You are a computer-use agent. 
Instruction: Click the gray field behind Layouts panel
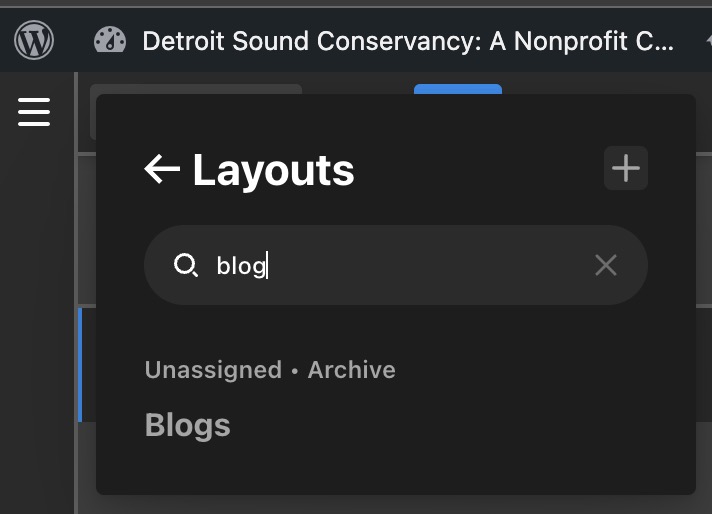coord(196,89)
